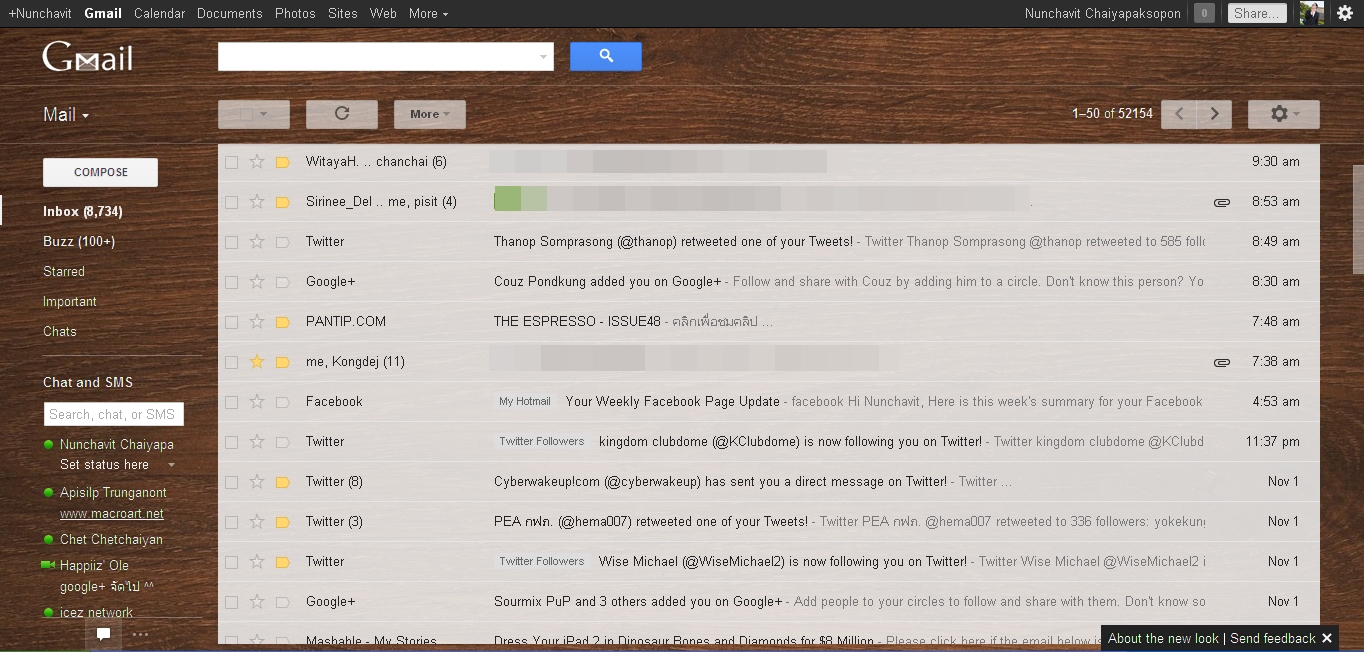Viewport: 1364px width, 652px height.
Task: Show search options dropdown arrow in search box
Action: [x=544, y=57]
